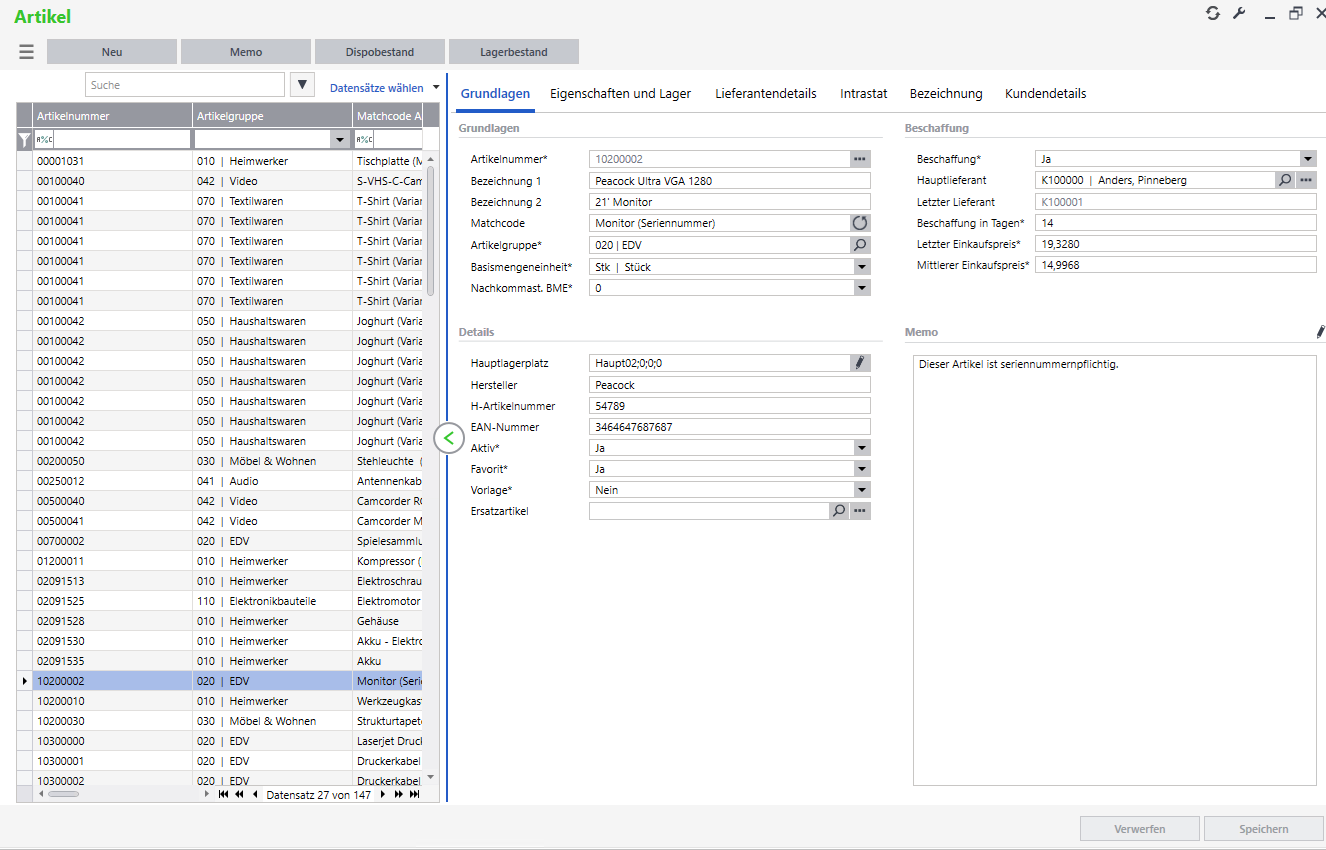This screenshot has height=850, width=1326.
Task: Refresh the Matchcode field
Action: point(860,223)
